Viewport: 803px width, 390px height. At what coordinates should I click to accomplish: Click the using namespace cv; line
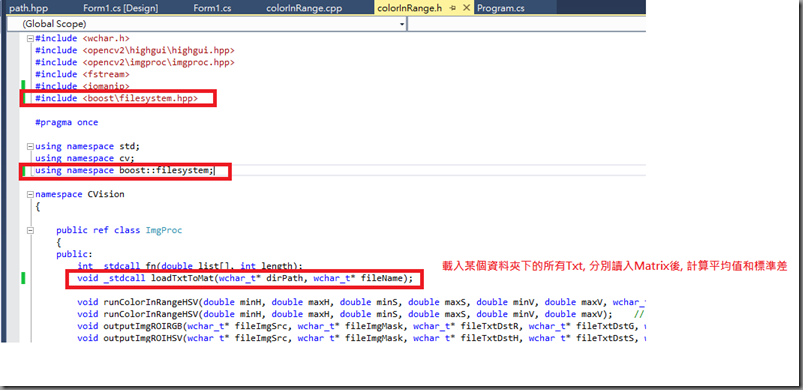84,158
